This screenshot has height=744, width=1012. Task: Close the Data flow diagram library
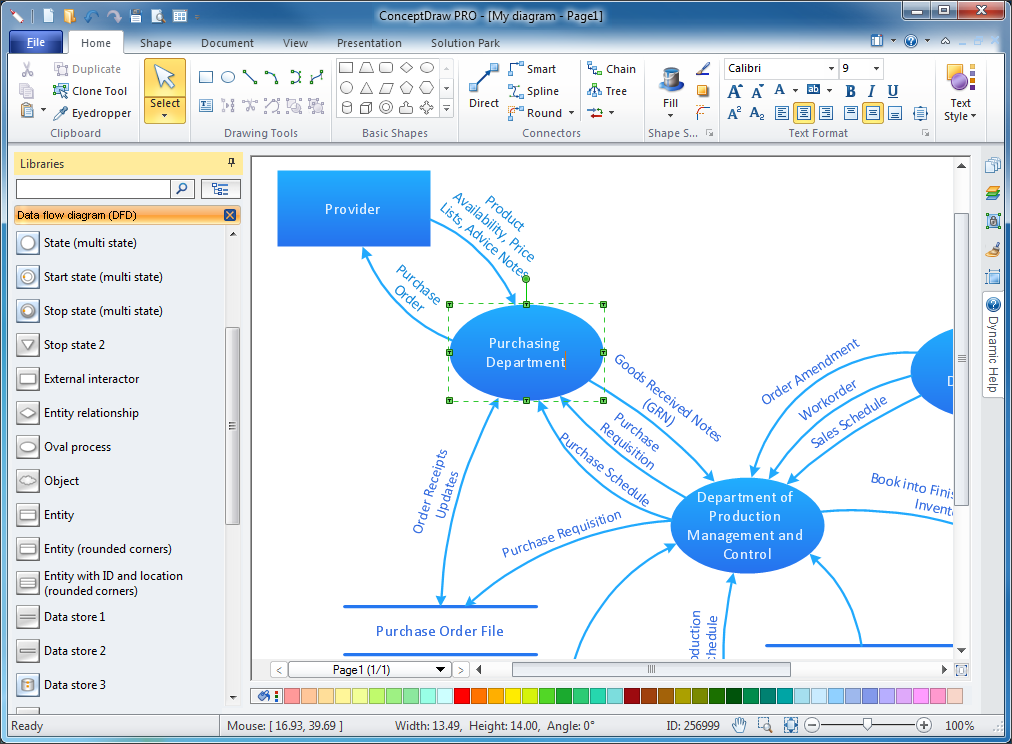230,215
